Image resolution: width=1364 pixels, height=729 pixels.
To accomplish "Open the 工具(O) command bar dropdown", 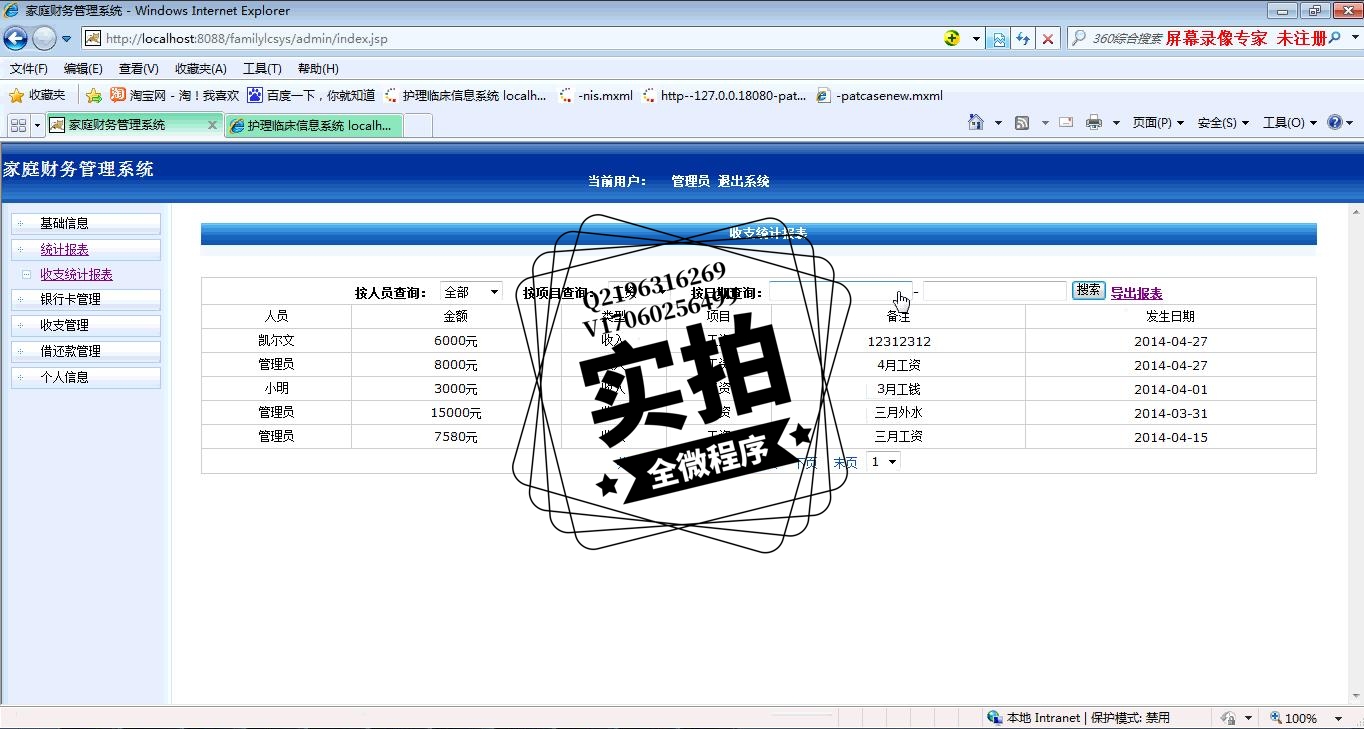I will tap(1290, 122).
